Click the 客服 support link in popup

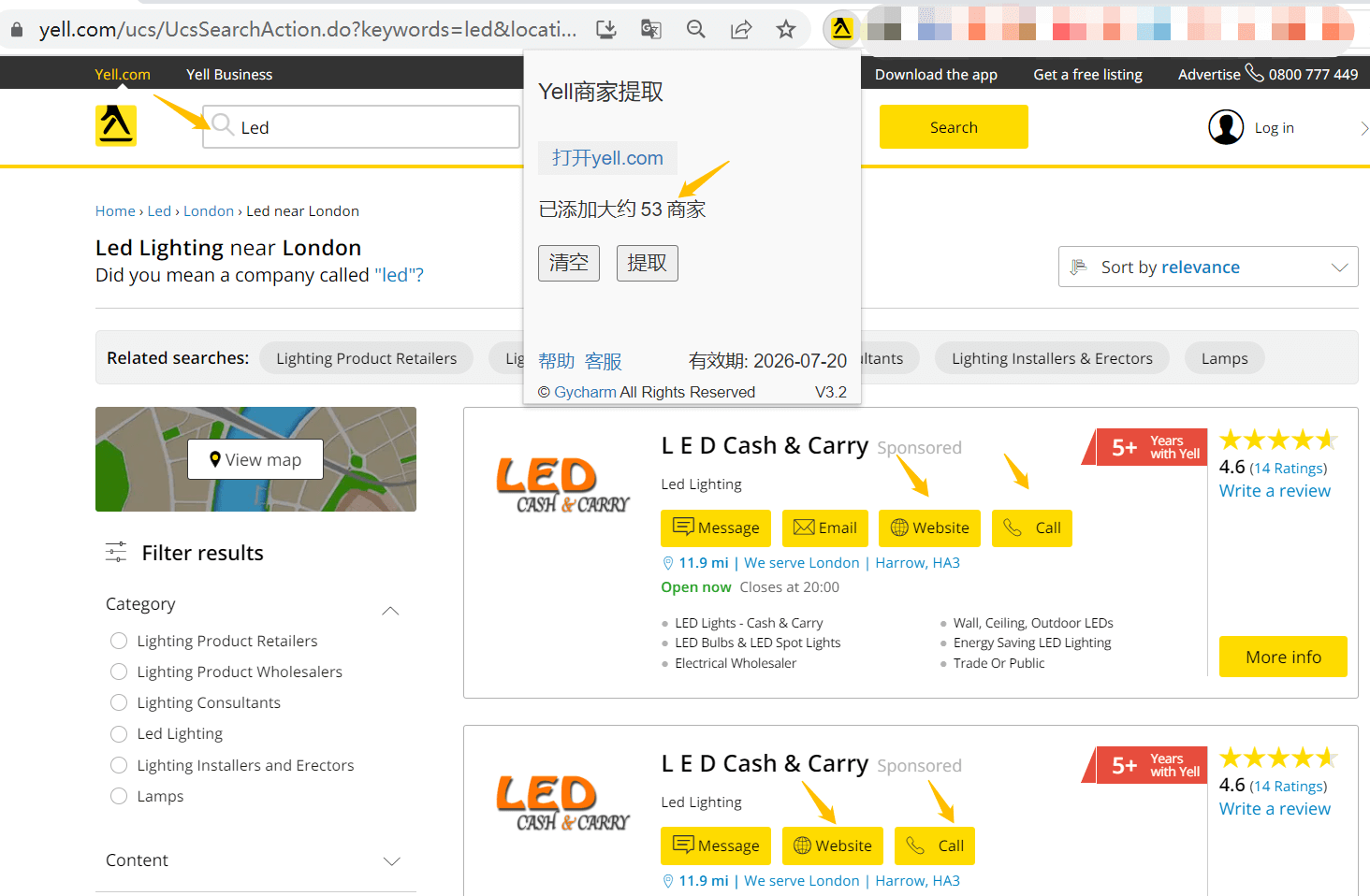pos(604,361)
